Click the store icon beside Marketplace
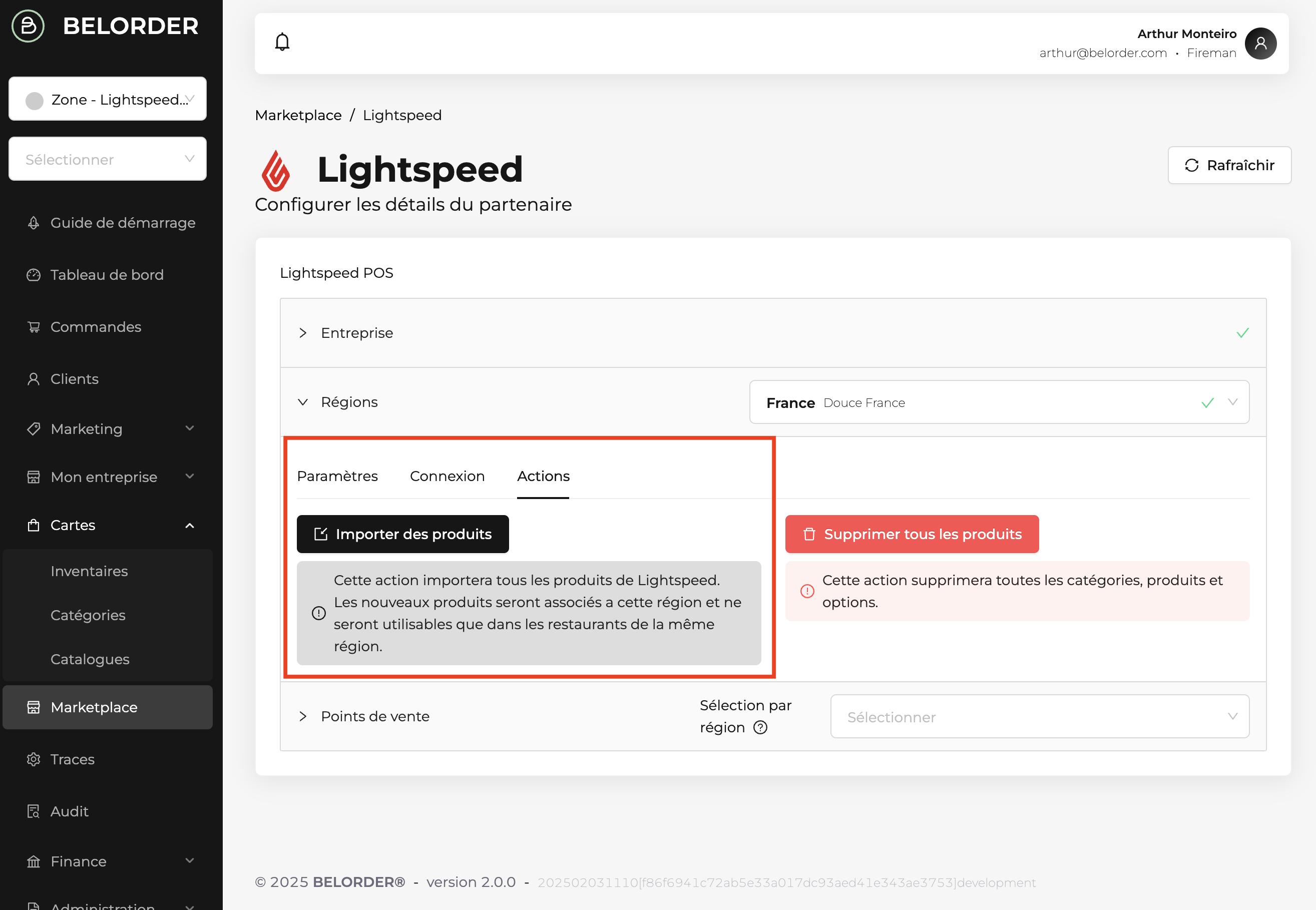 tap(34, 707)
